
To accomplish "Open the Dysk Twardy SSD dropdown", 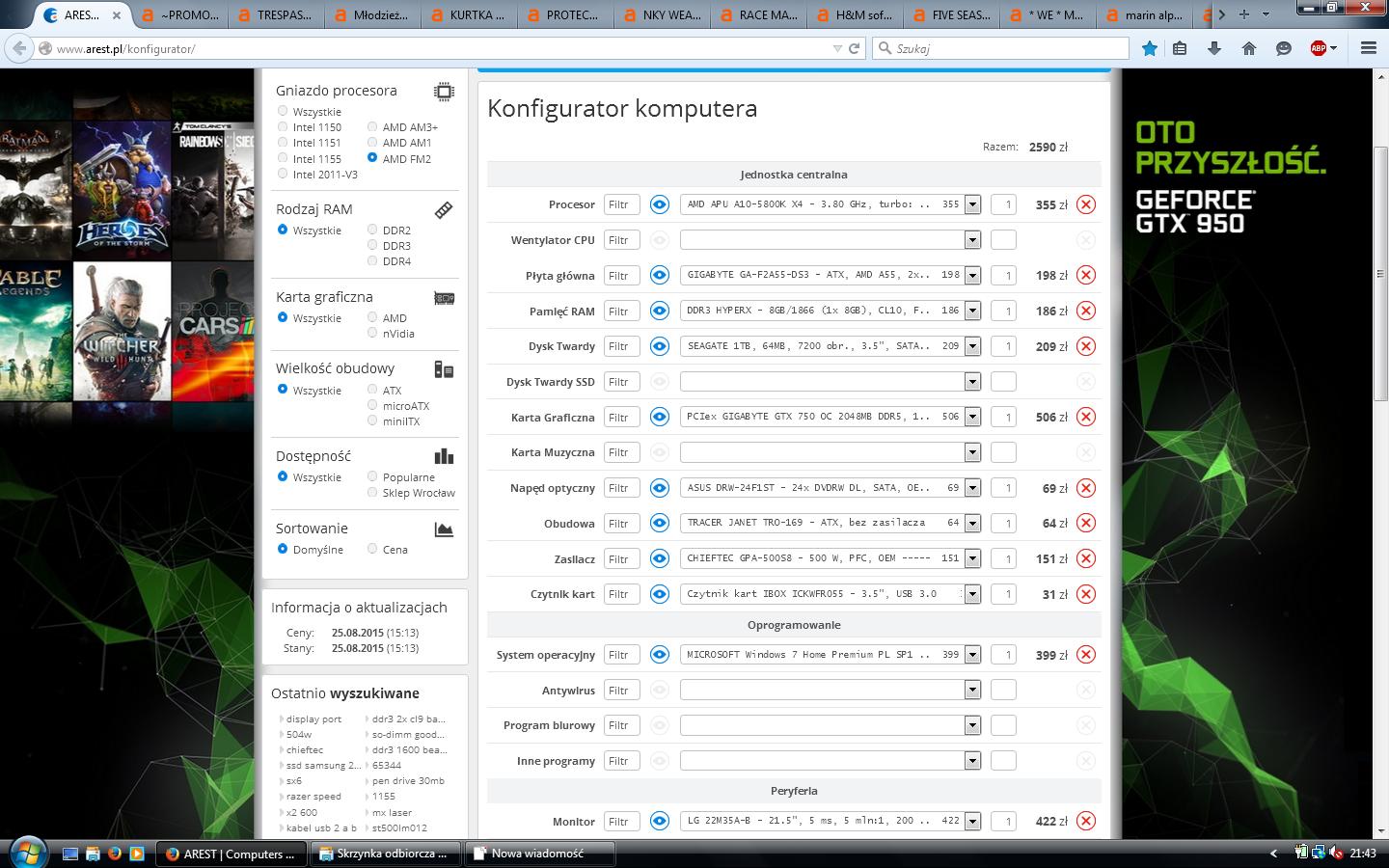I will [972, 382].
